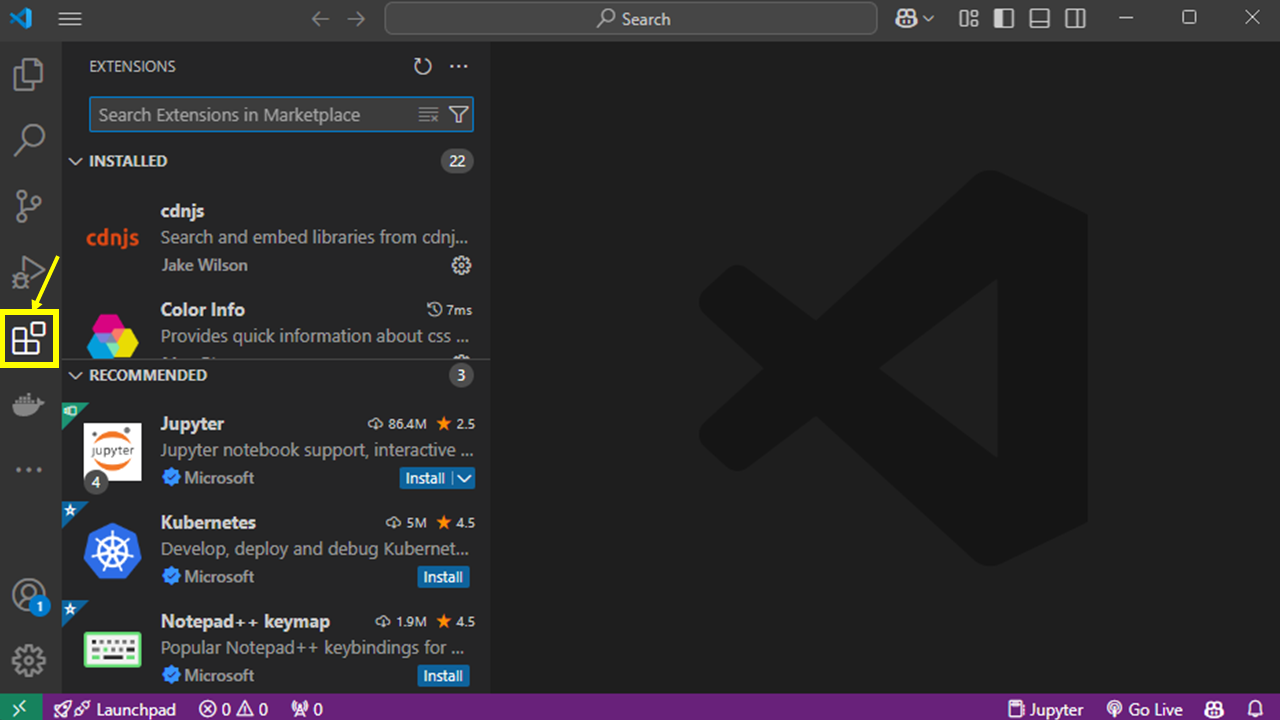Install the Kubernetes extension
The image size is (1280, 720).
[443, 577]
